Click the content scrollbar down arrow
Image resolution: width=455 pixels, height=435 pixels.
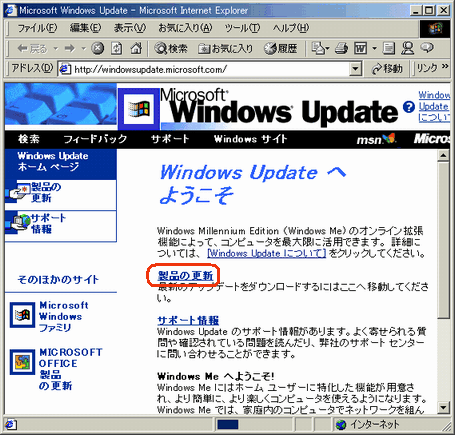coord(443,407)
